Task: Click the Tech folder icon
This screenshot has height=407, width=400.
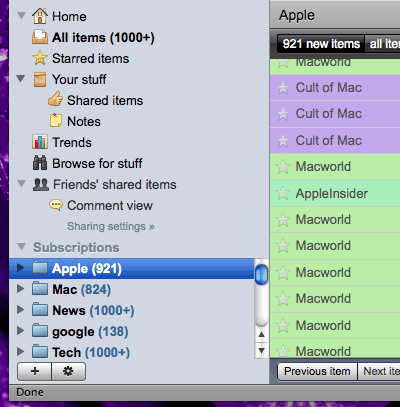Action: coord(40,351)
